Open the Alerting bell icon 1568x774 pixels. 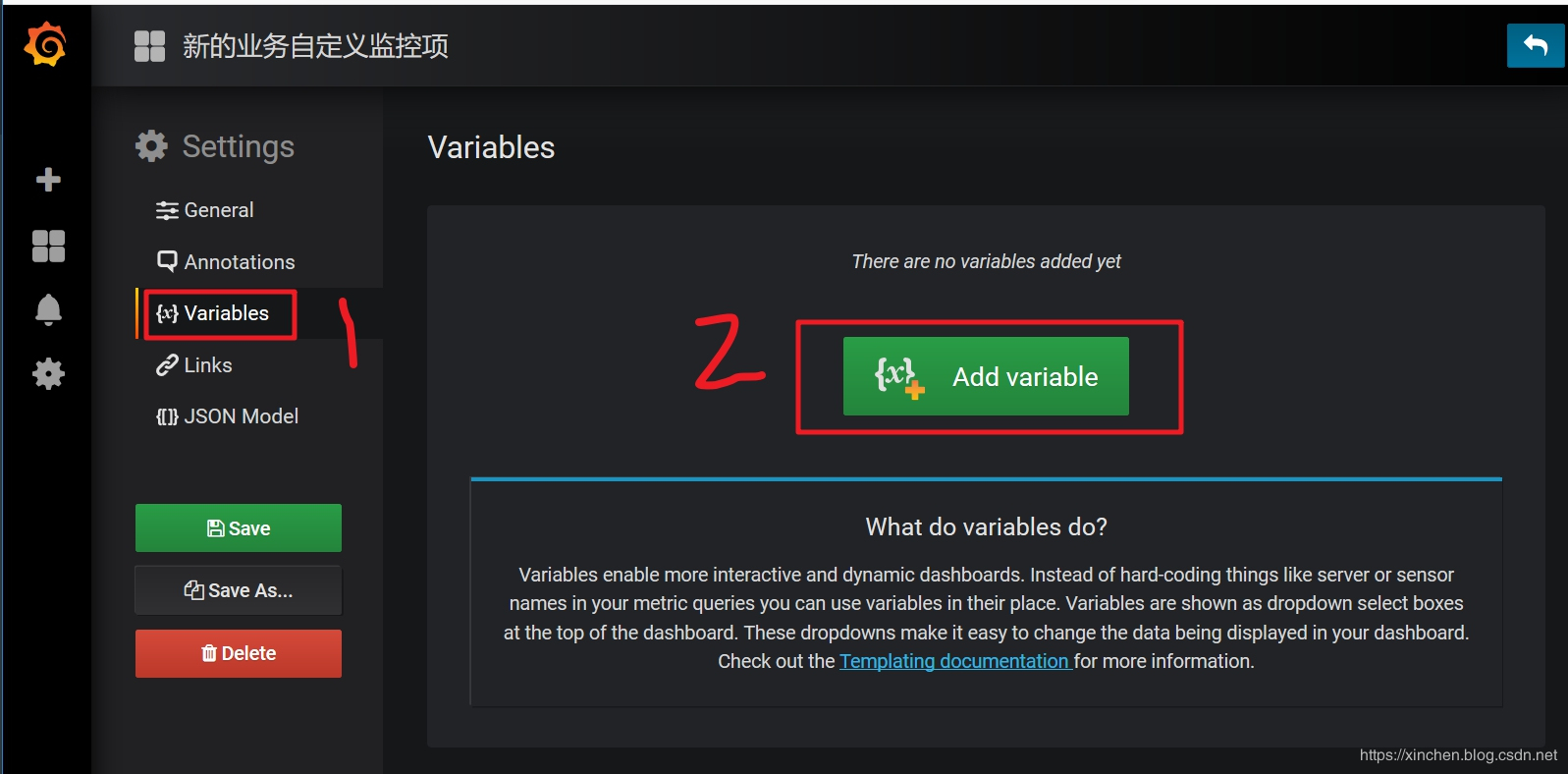(x=48, y=310)
